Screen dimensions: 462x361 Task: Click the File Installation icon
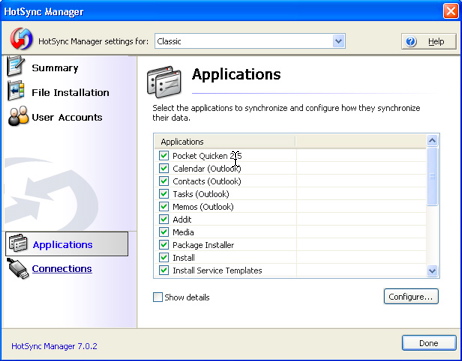[x=16, y=91]
